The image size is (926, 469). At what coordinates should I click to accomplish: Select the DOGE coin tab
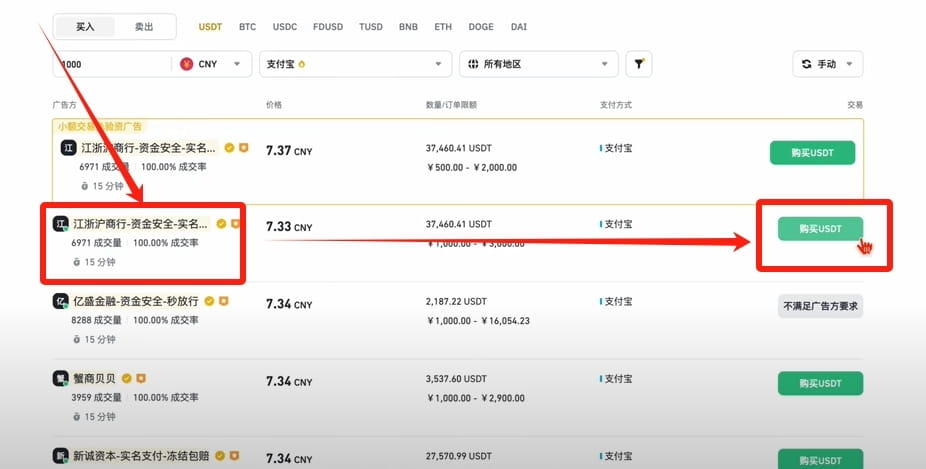click(481, 27)
